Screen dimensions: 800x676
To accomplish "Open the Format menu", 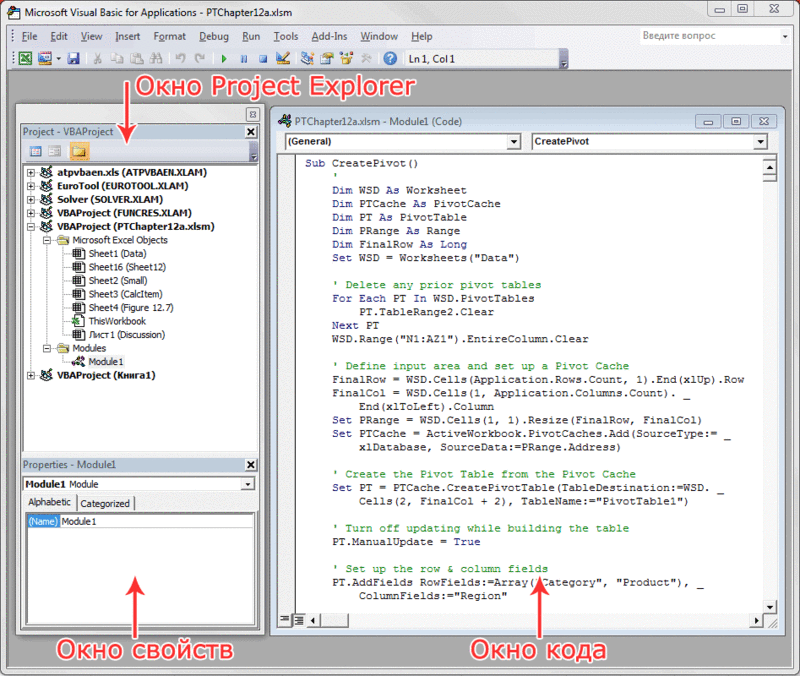I will coord(169,36).
